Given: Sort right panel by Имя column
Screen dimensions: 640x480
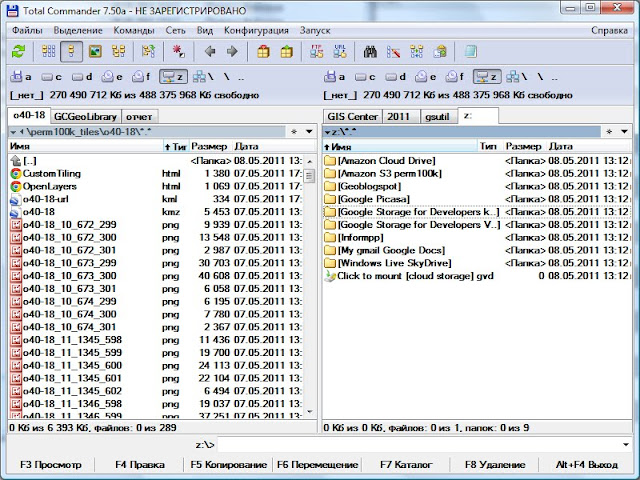Looking at the screenshot, I should pyautogui.click(x=399, y=146).
